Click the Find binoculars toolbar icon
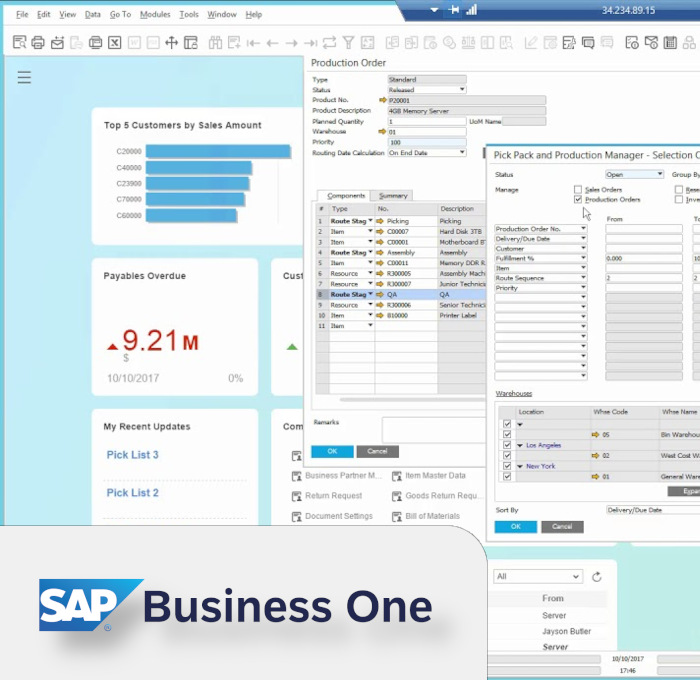Screen dimensions: 700x680 215,43
